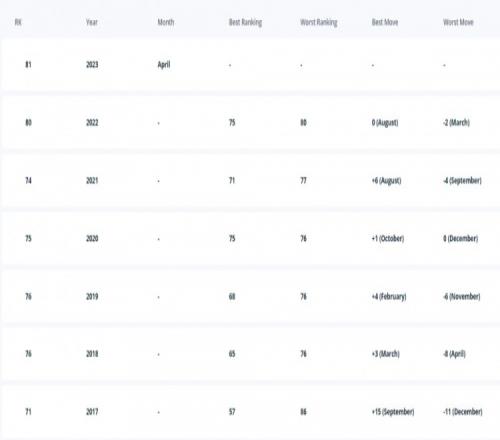500x440 pixels.
Task: Select the 2023 year row
Action: click(x=250, y=65)
